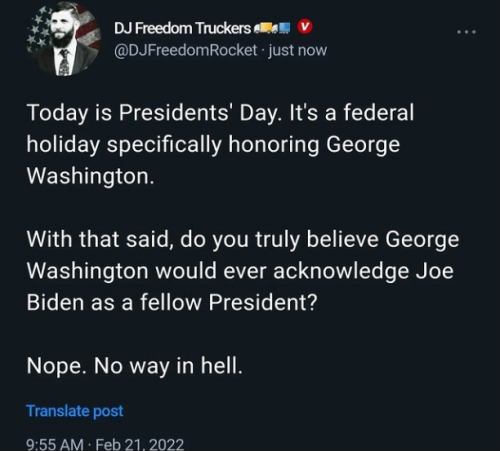Click the red V verified badge
Image resolution: width=500 pixels, height=451 pixels.
(x=305, y=27)
